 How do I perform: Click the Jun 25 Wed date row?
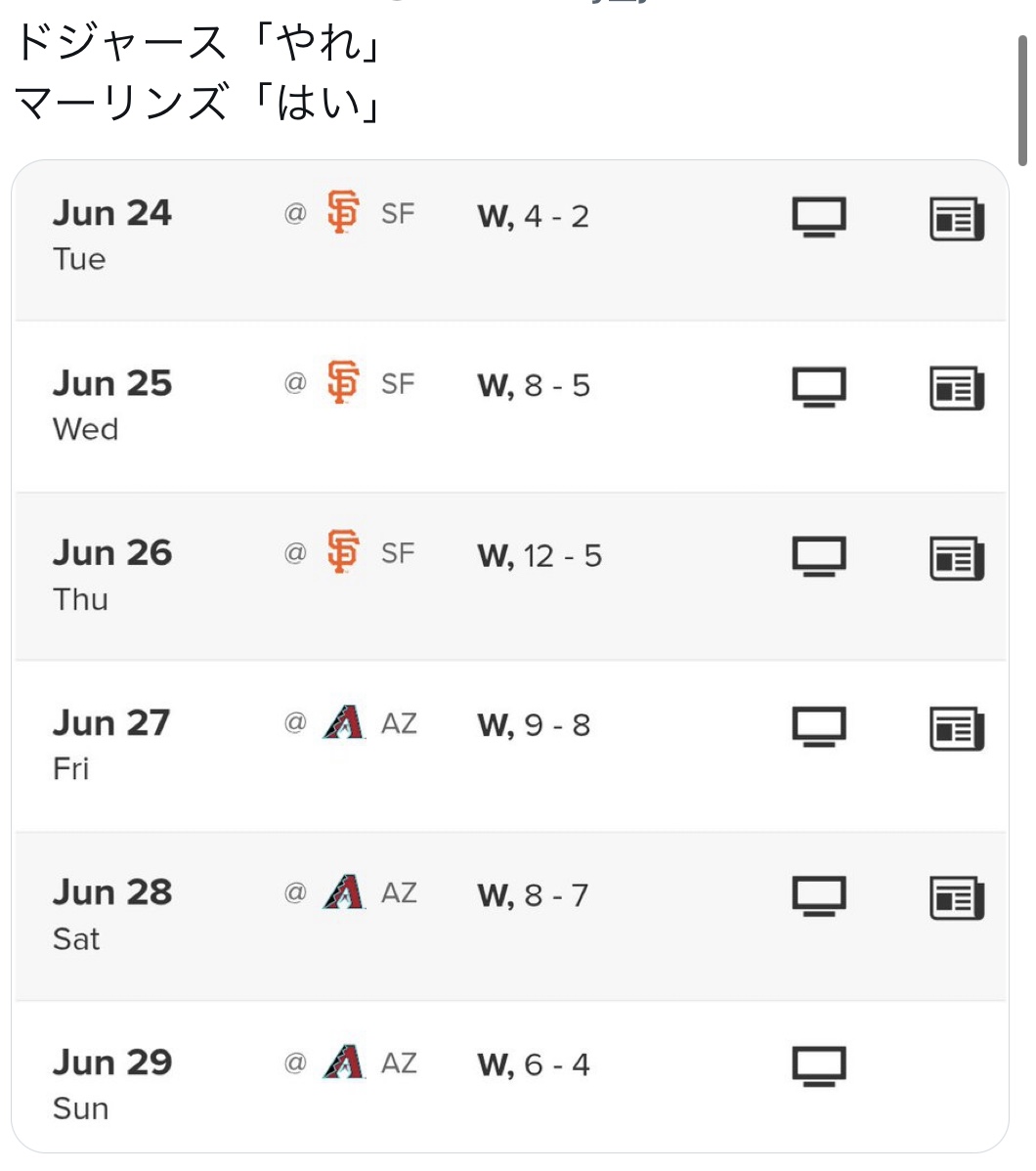tap(510, 406)
